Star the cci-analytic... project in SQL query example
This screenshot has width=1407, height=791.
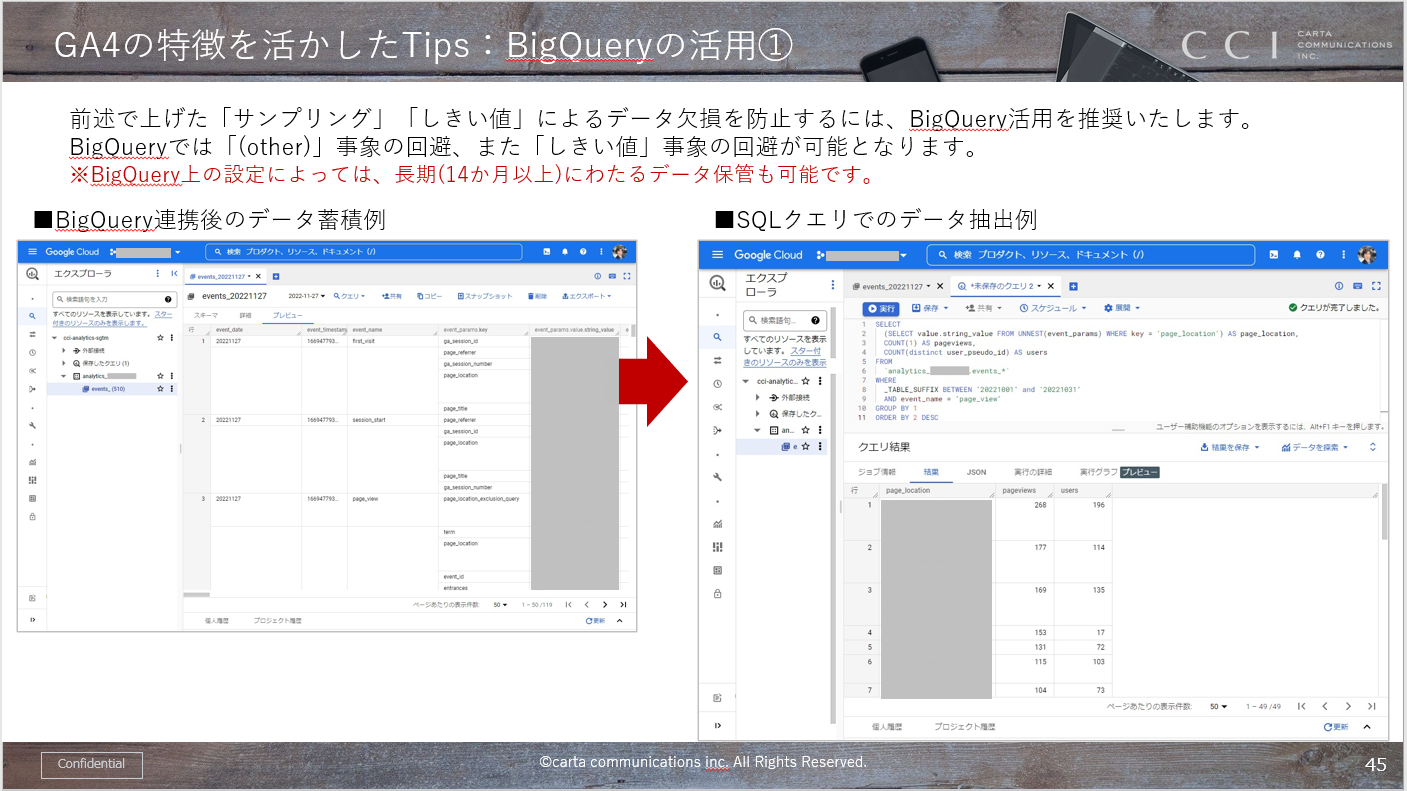tap(807, 381)
